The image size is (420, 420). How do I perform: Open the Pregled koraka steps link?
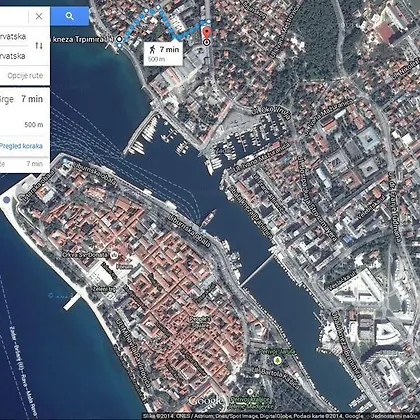pos(21,146)
